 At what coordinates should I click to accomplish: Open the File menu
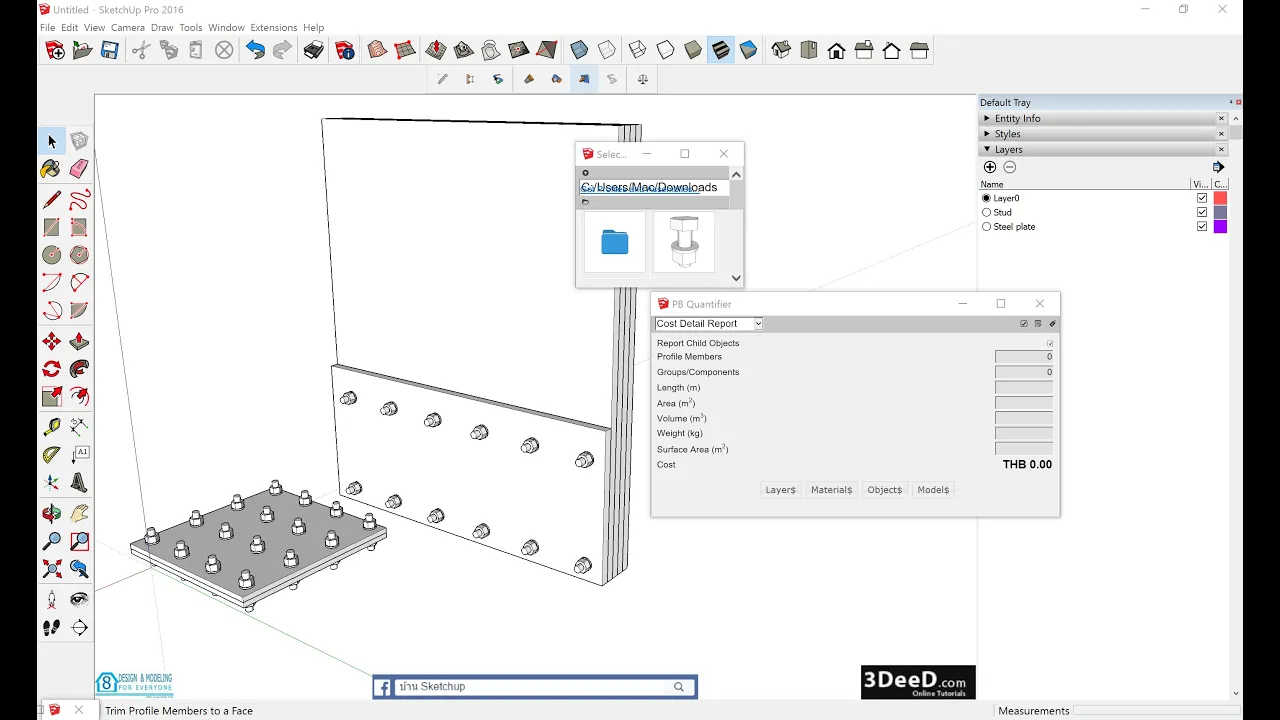tap(47, 27)
